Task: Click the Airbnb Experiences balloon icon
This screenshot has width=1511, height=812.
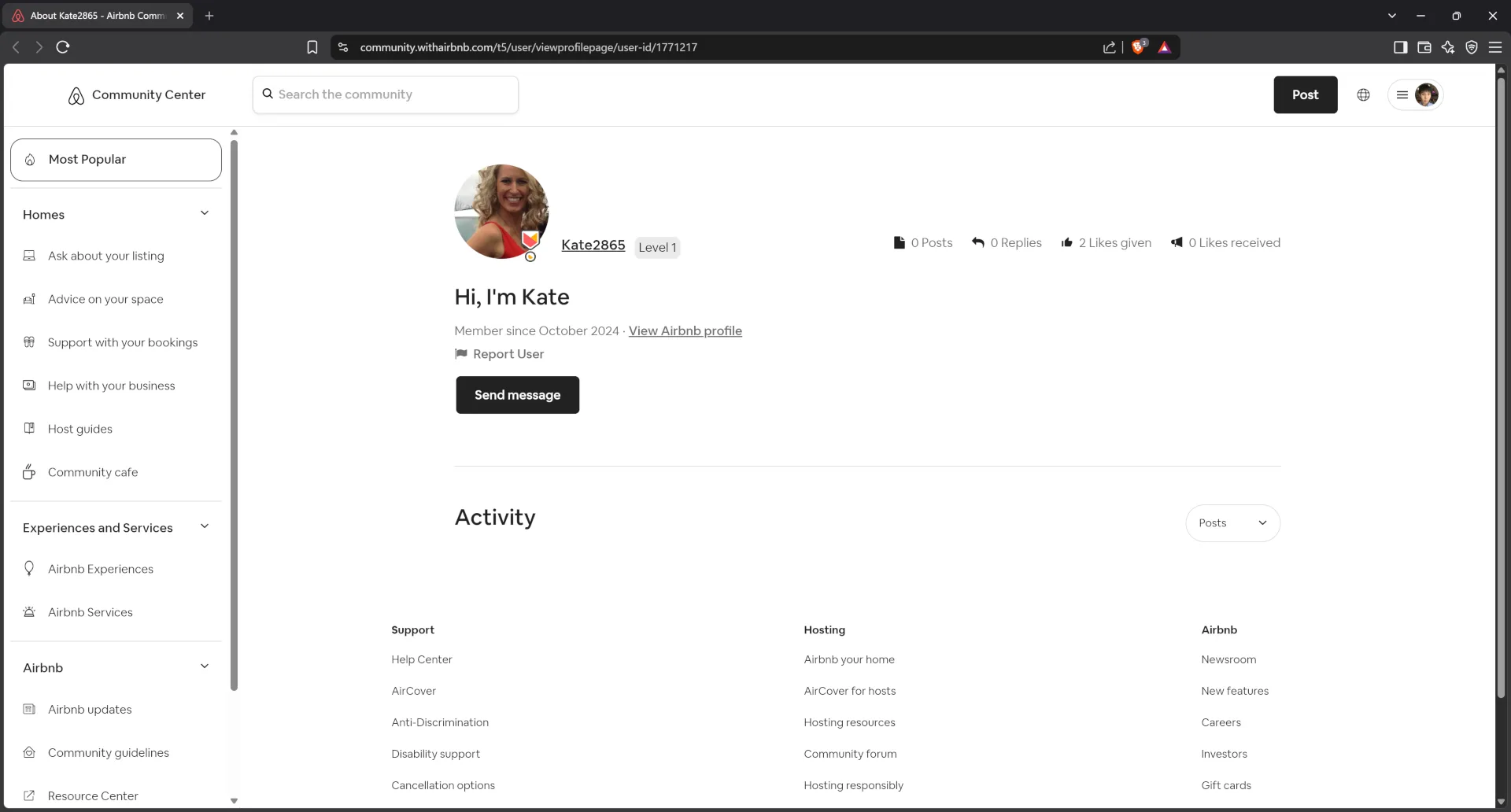Action: click(x=29, y=568)
